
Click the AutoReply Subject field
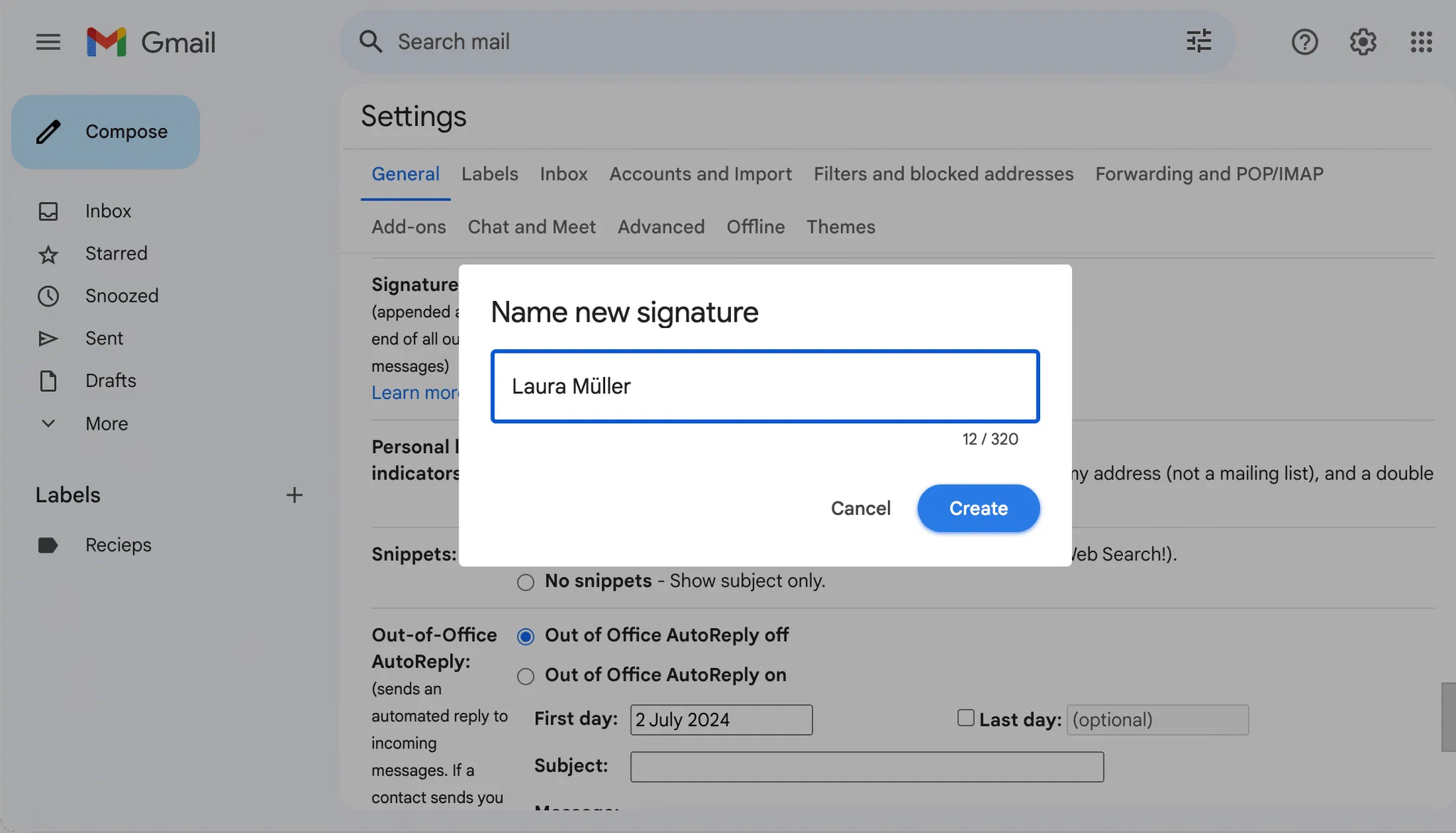click(x=867, y=767)
